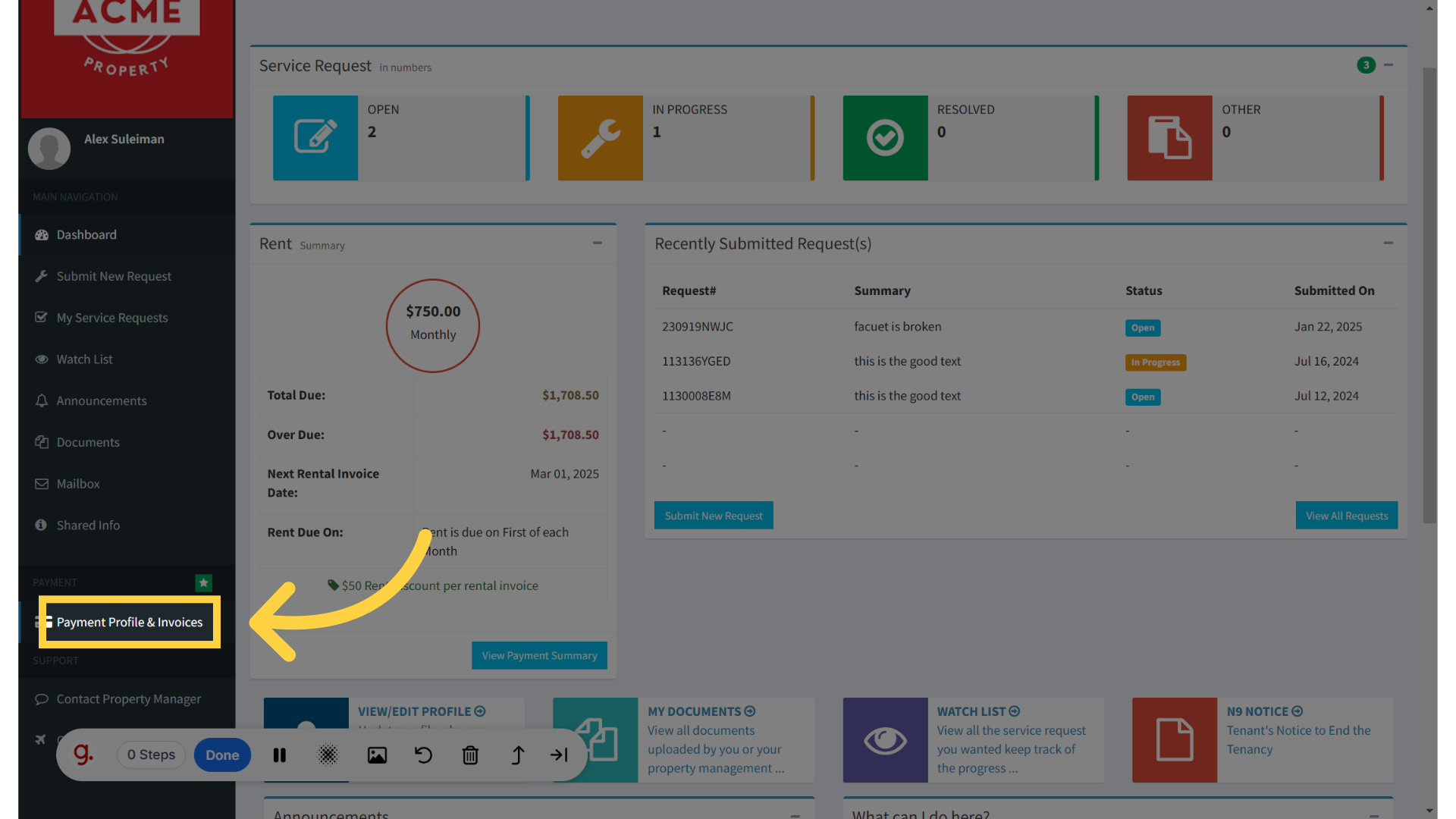Screen dimensions: 1456x819
Task: Click the info icon beside Shared Info
Action: 41,525
